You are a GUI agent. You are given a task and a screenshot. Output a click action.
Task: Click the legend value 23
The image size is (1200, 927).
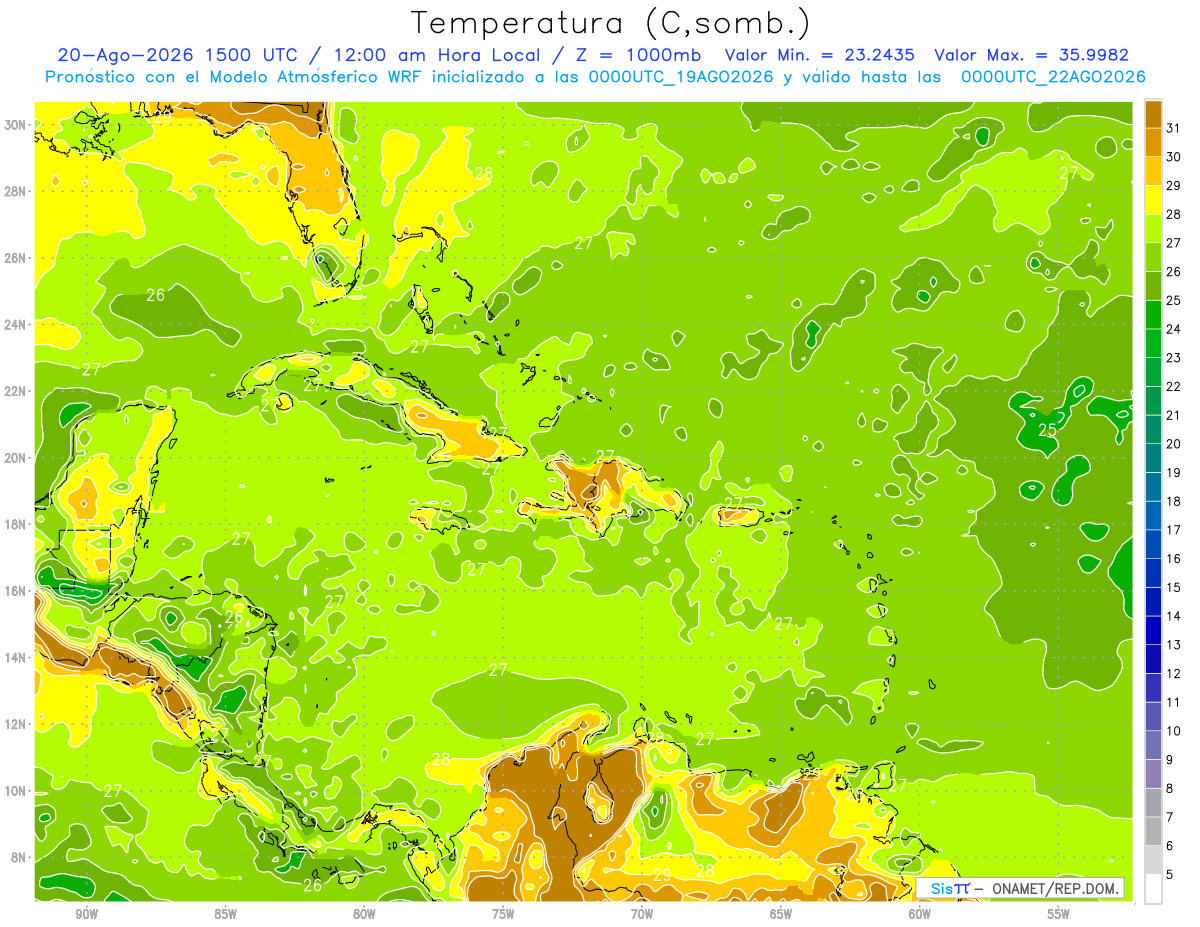1174,357
